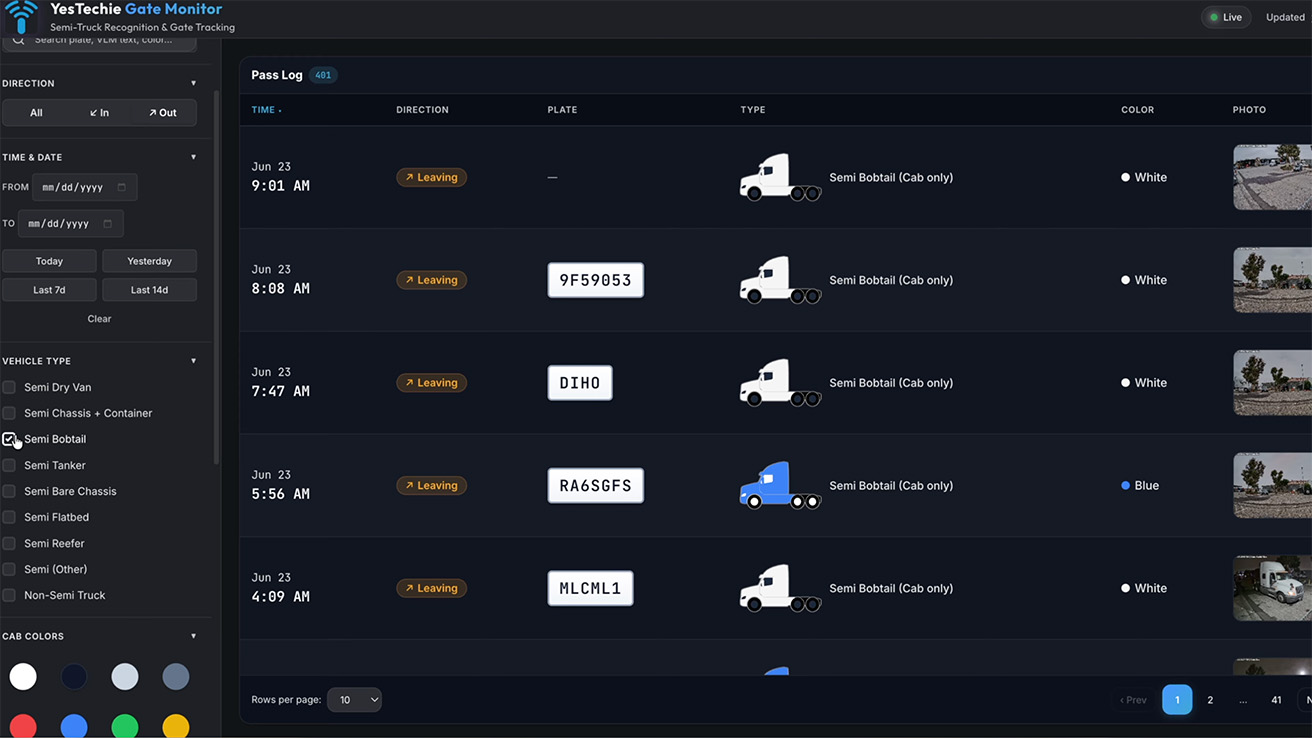Click calendar icon in TO date field
The image size is (1312, 738).
click(x=108, y=223)
